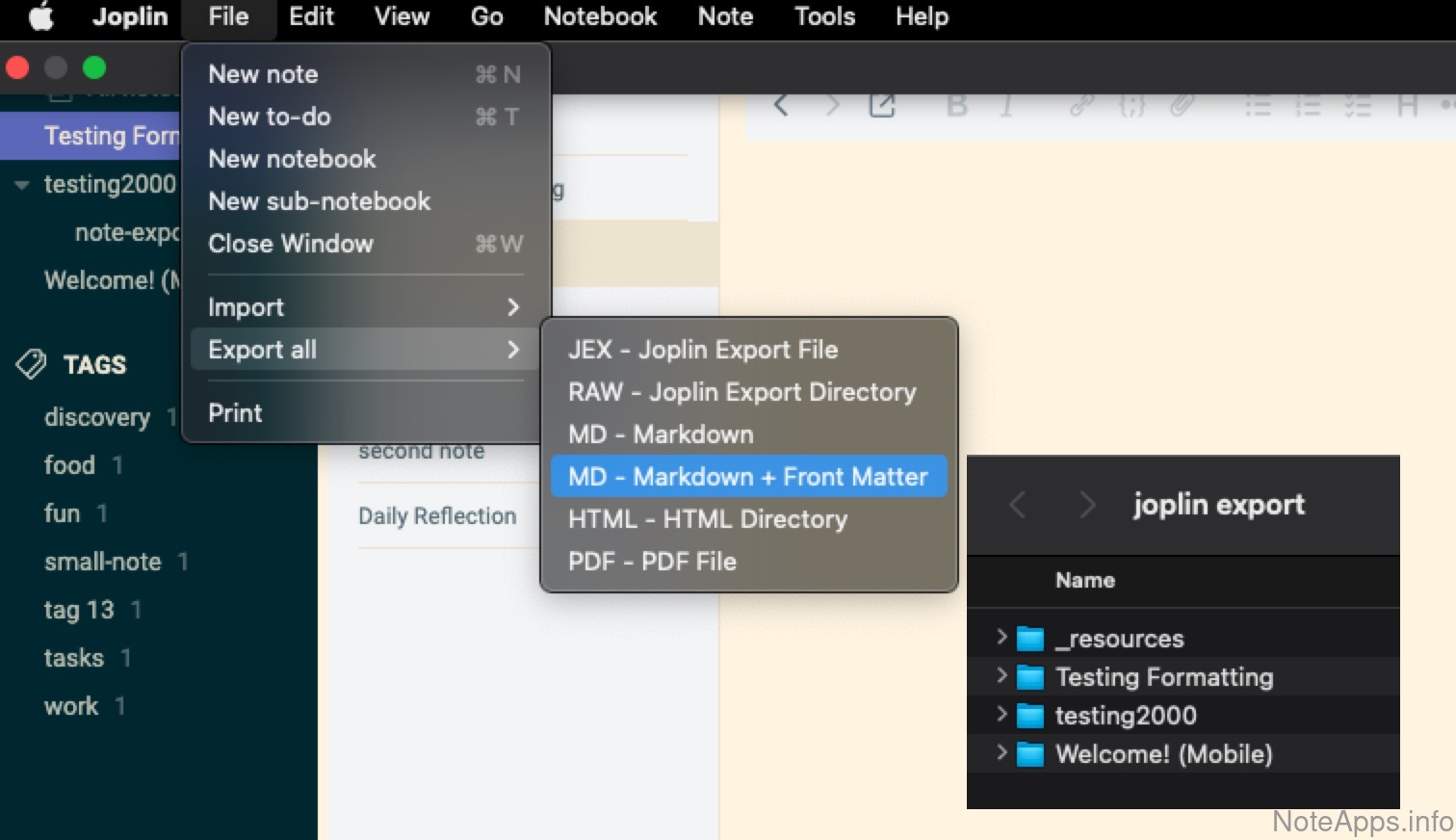Click the checkbox list icon in toolbar
This screenshot has height=840, width=1456.
tap(1357, 106)
